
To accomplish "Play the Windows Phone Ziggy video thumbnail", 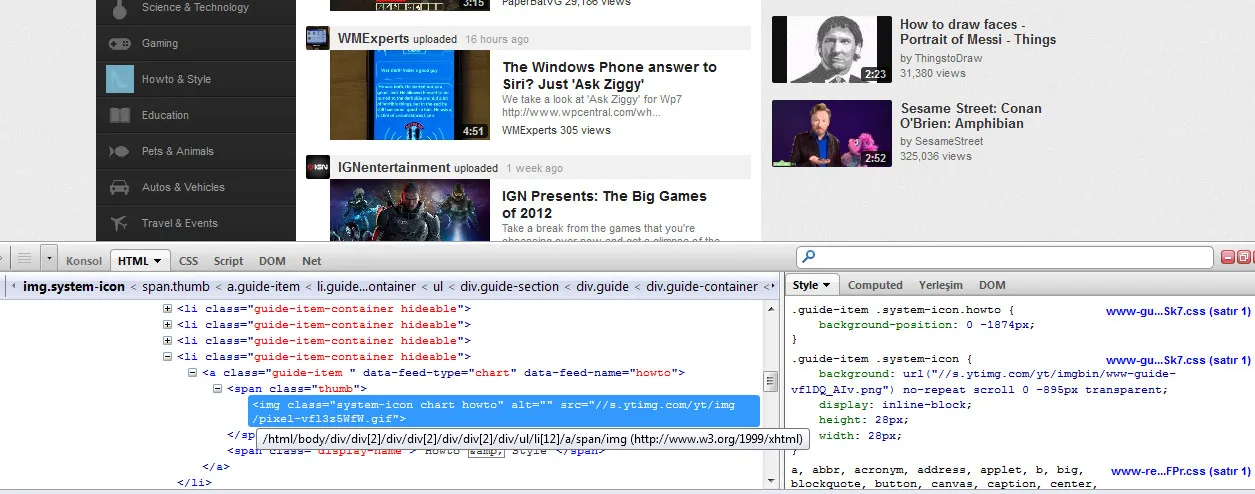I will (410, 96).
